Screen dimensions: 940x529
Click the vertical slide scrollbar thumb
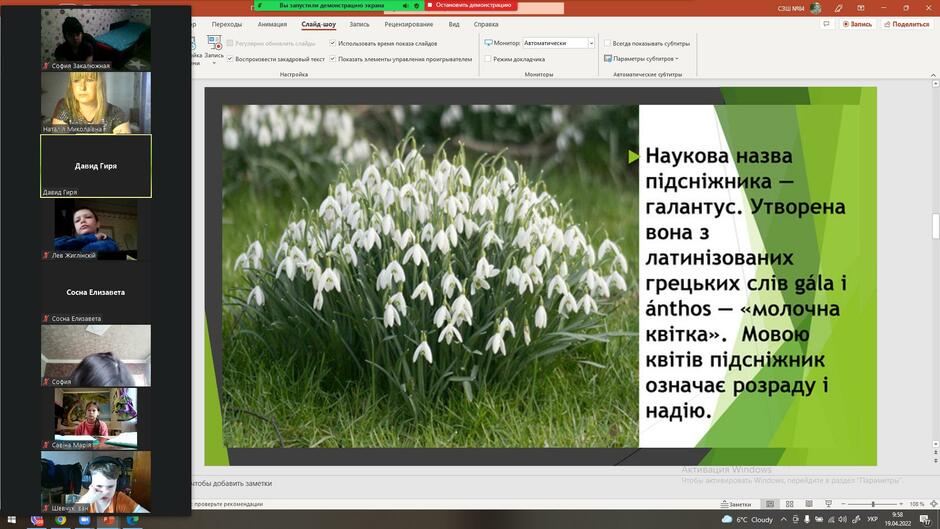935,226
